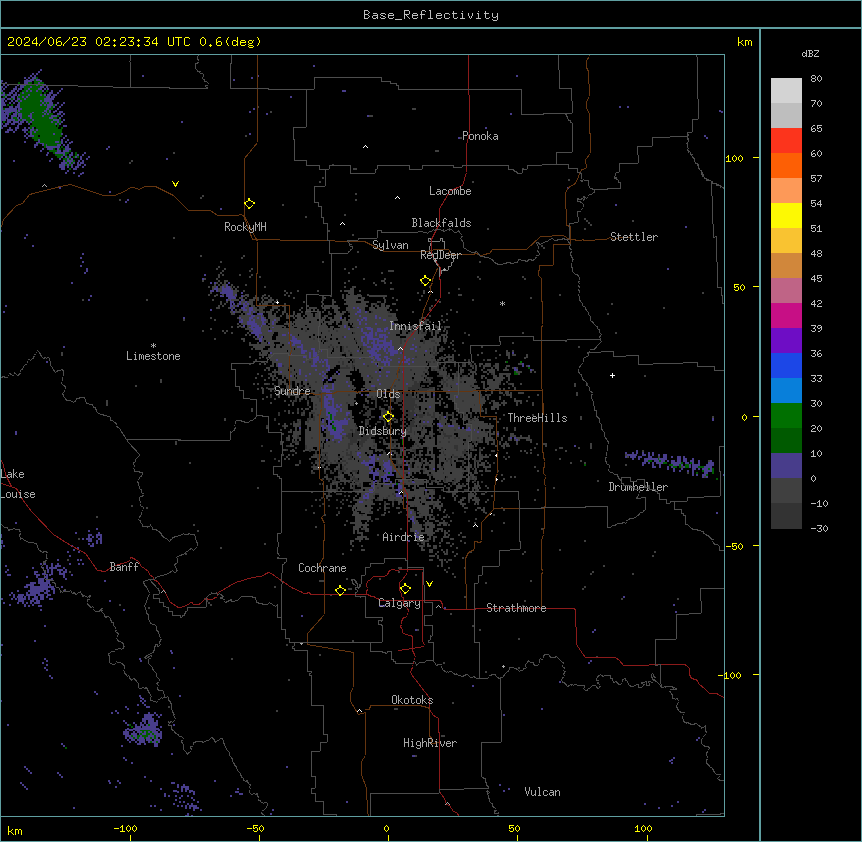This screenshot has width=862, height=842.
Task: Select the Sundre label
Action: click(292, 391)
